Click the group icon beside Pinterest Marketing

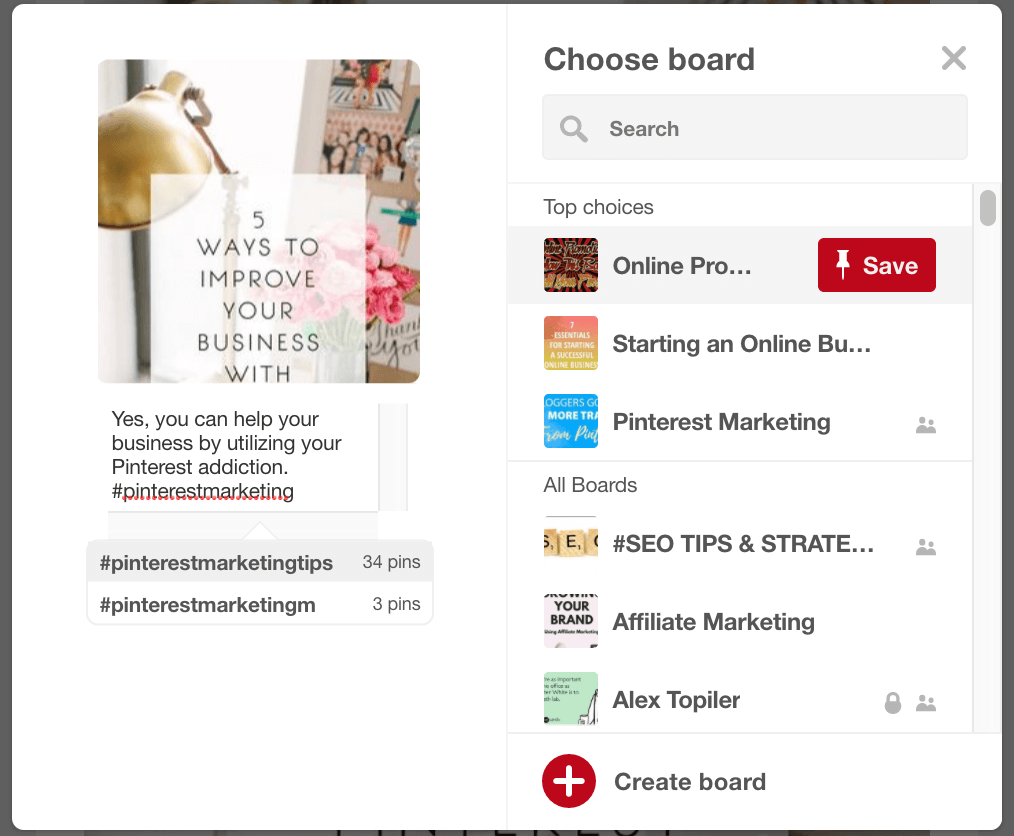926,425
